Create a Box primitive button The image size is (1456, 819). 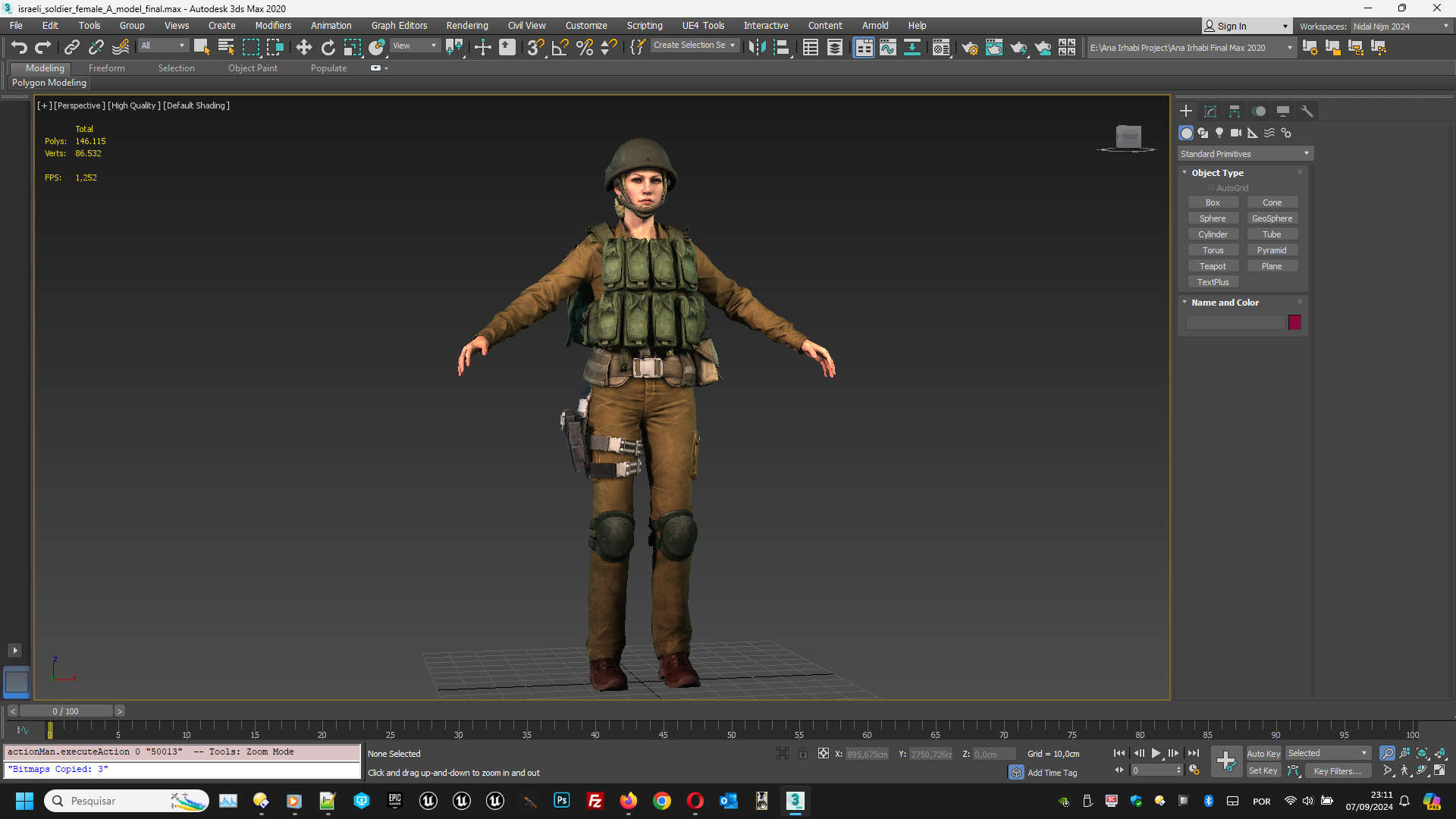[1213, 202]
